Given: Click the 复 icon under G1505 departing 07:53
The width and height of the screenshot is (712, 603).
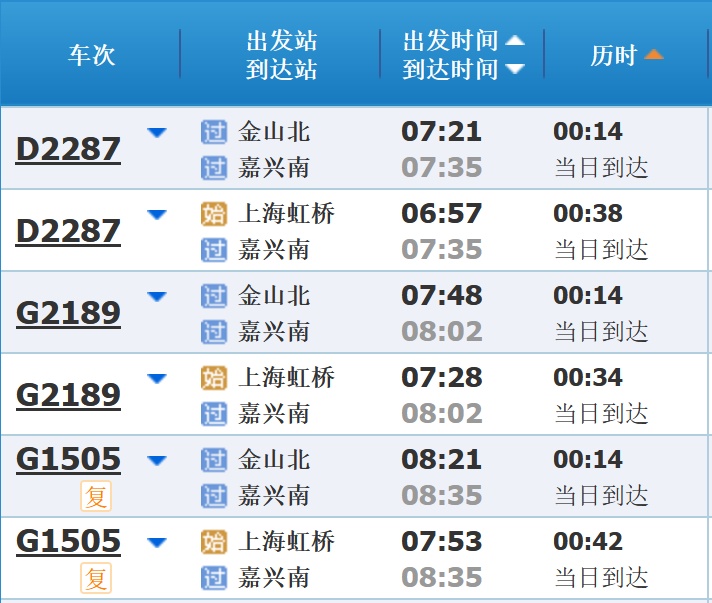Looking at the screenshot, I should 96,578.
